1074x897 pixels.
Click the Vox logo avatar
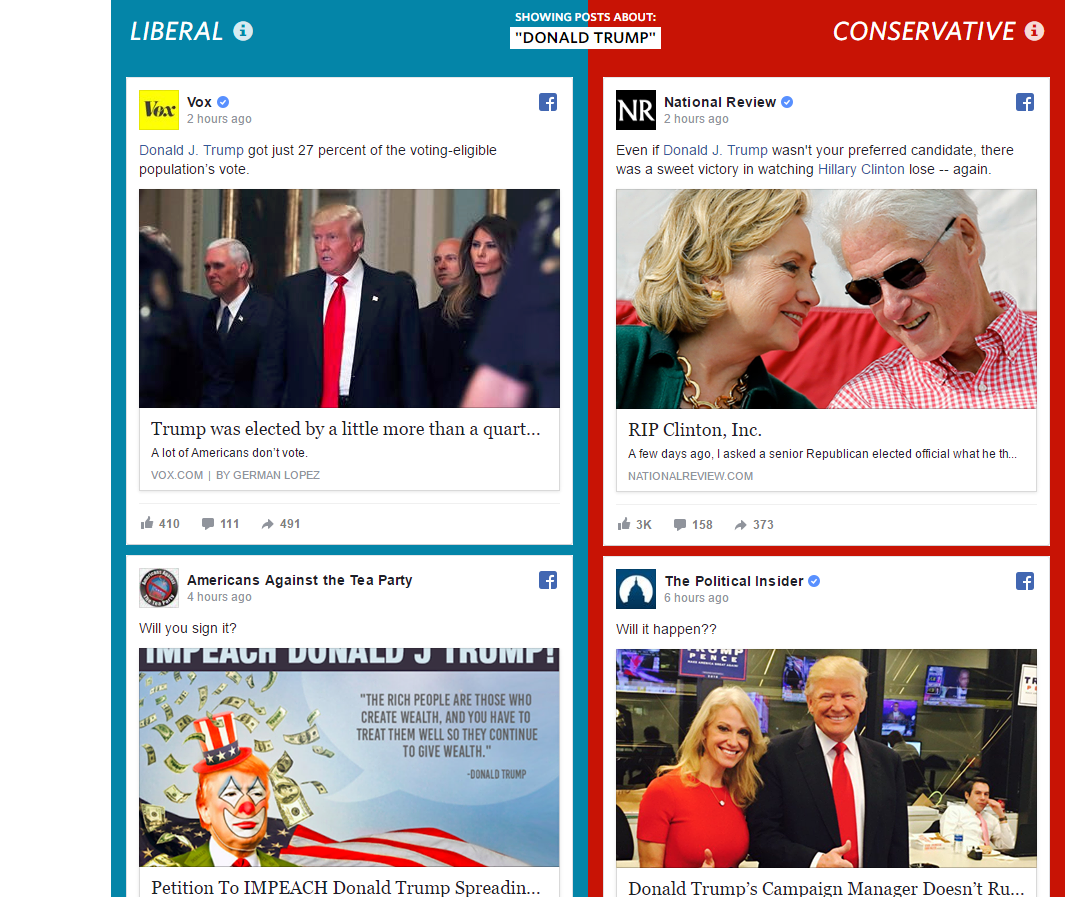click(159, 110)
